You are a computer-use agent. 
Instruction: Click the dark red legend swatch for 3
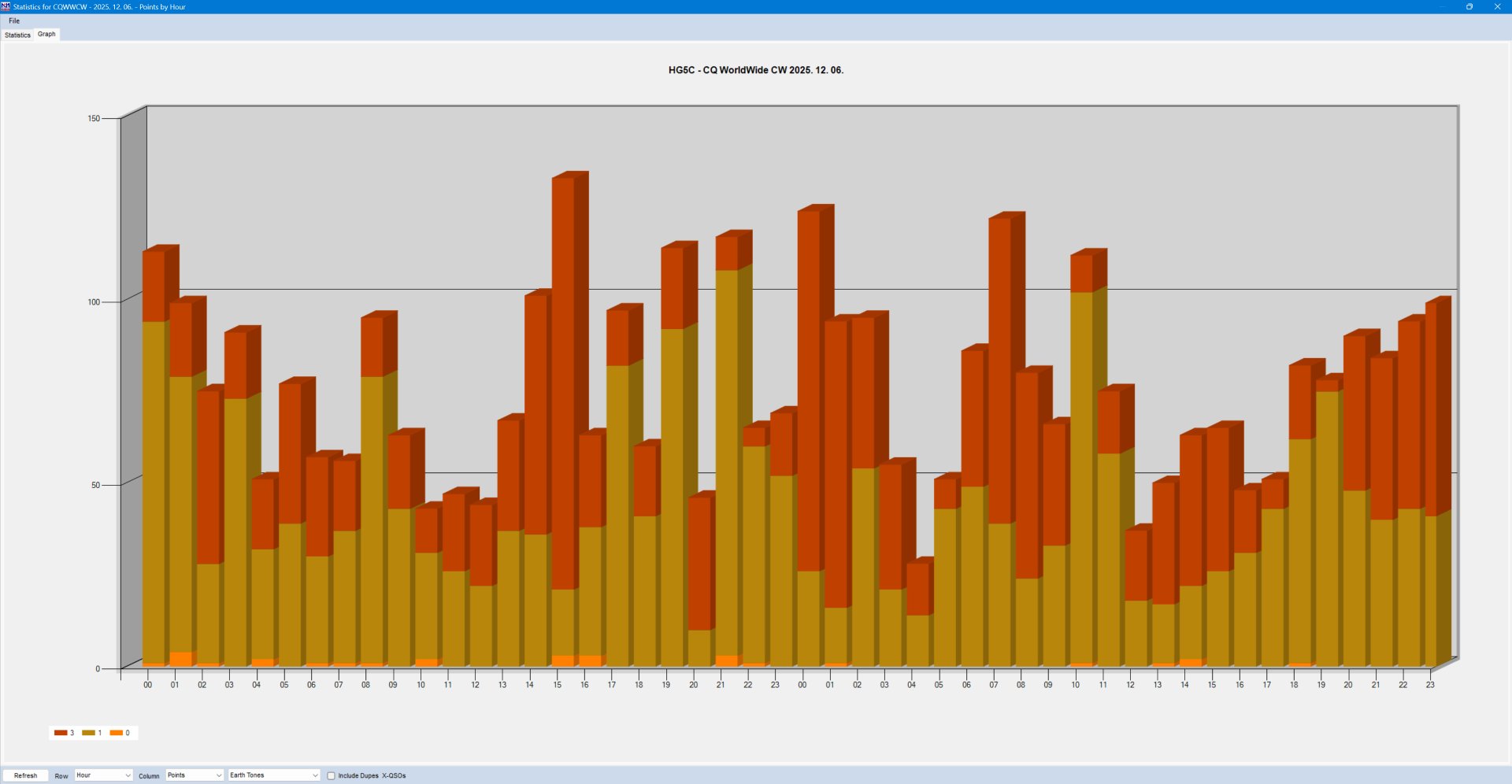(x=61, y=733)
